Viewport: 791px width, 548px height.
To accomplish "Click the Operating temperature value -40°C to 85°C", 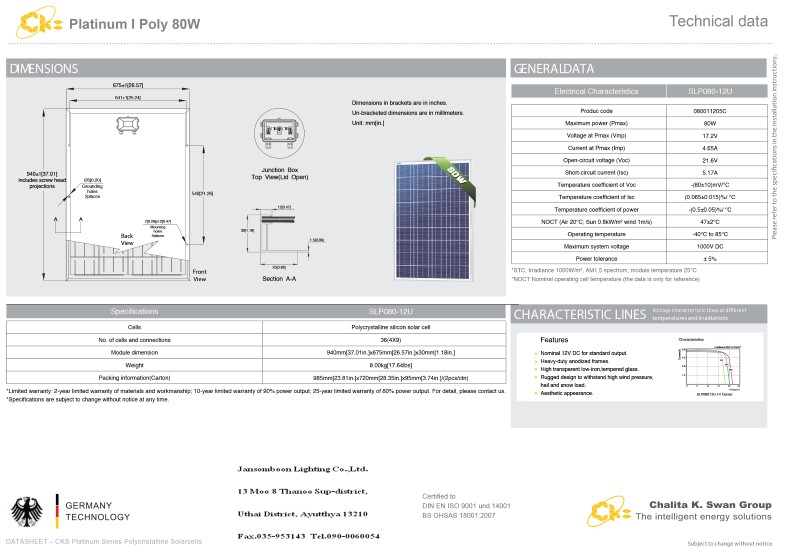I will 710,234.
